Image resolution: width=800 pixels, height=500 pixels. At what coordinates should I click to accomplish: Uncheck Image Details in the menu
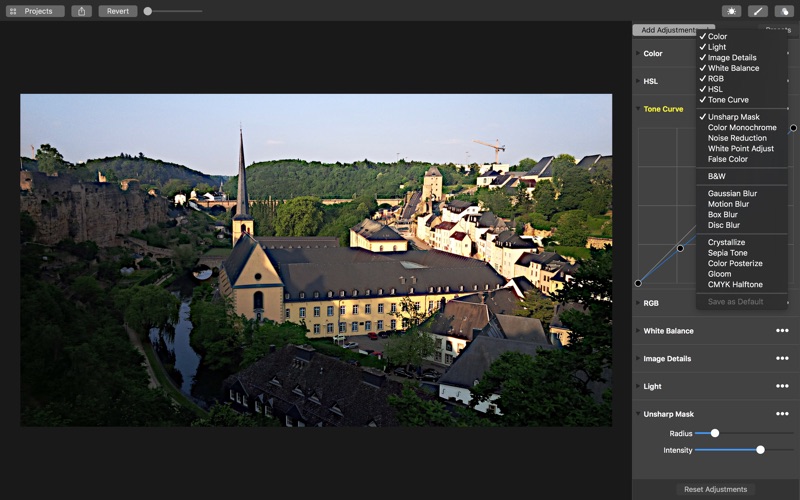(x=742, y=58)
